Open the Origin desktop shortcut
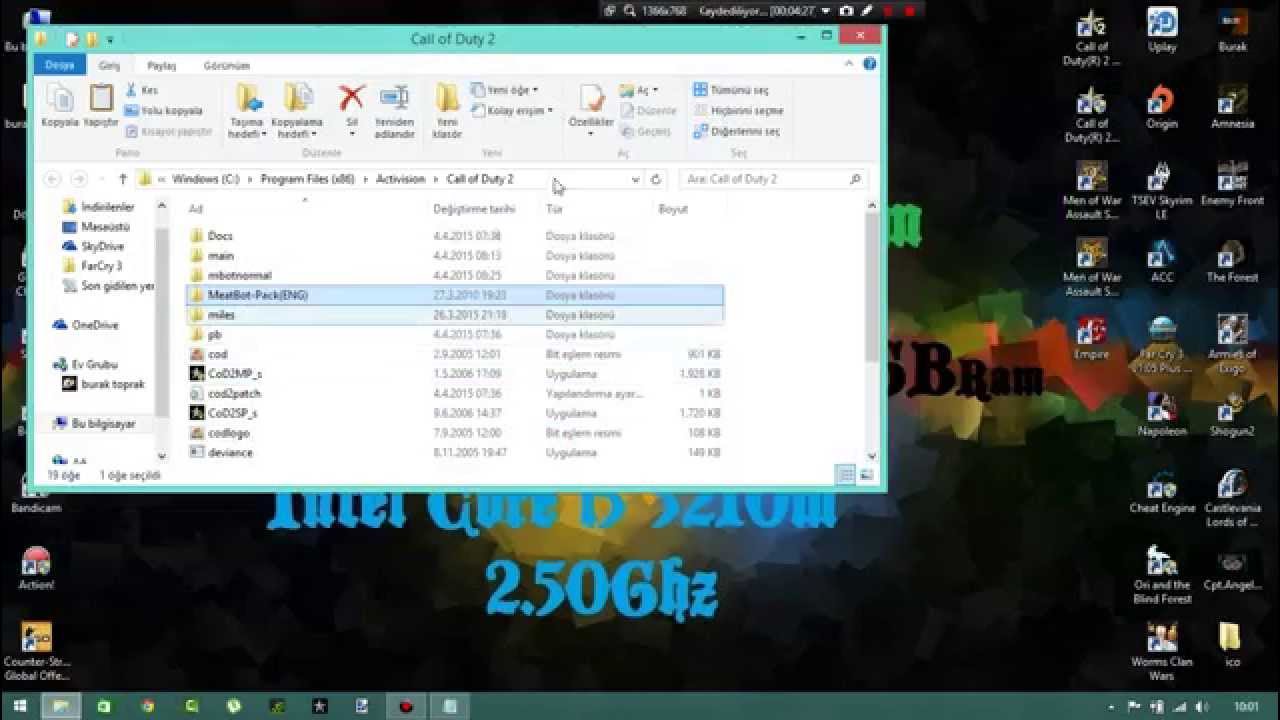 (x=1162, y=108)
